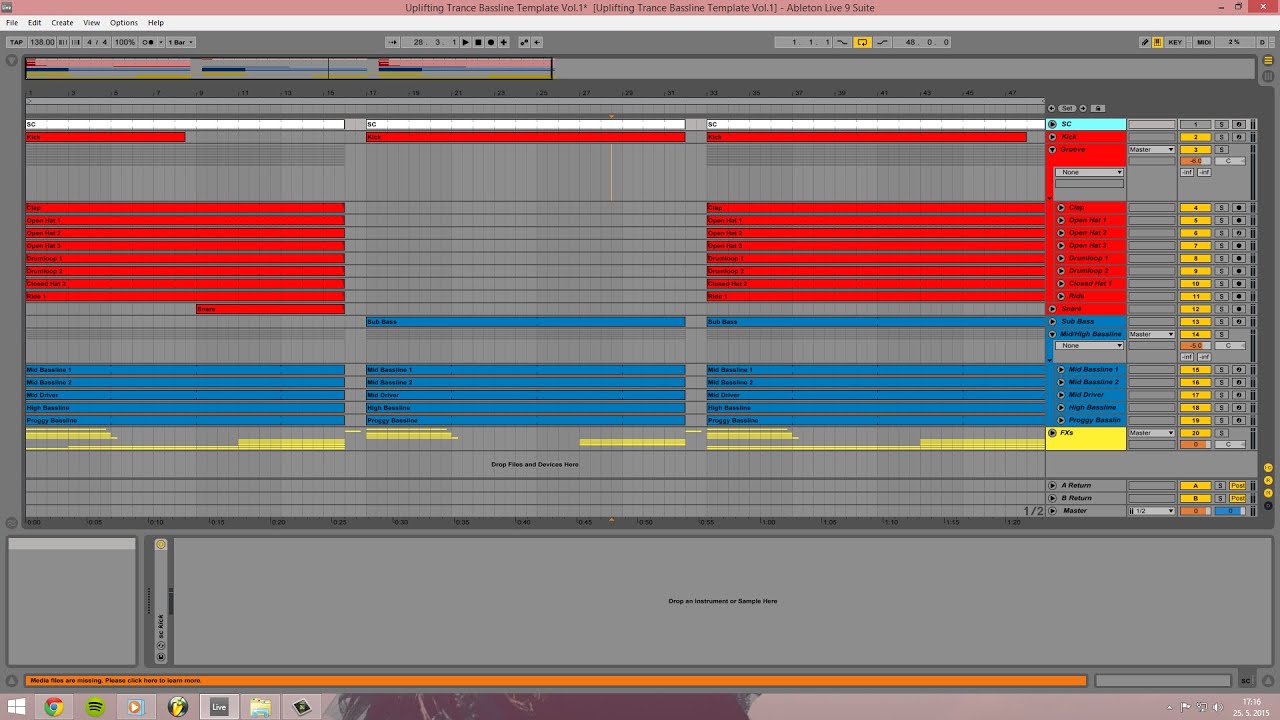Screen dimensions: 1280x720
Task: Open Groove track Master output dropdown
Action: coord(1151,150)
